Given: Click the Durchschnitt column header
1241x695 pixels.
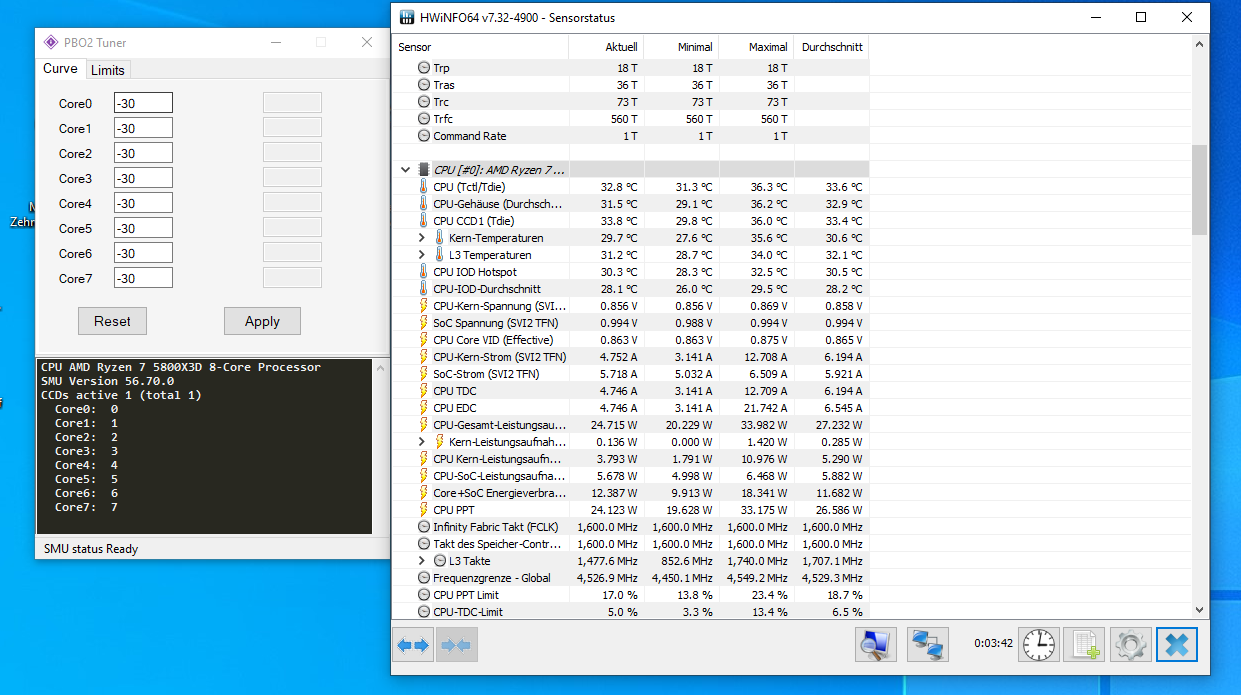Looking at the screenshot, I should (x=831, y=47).
